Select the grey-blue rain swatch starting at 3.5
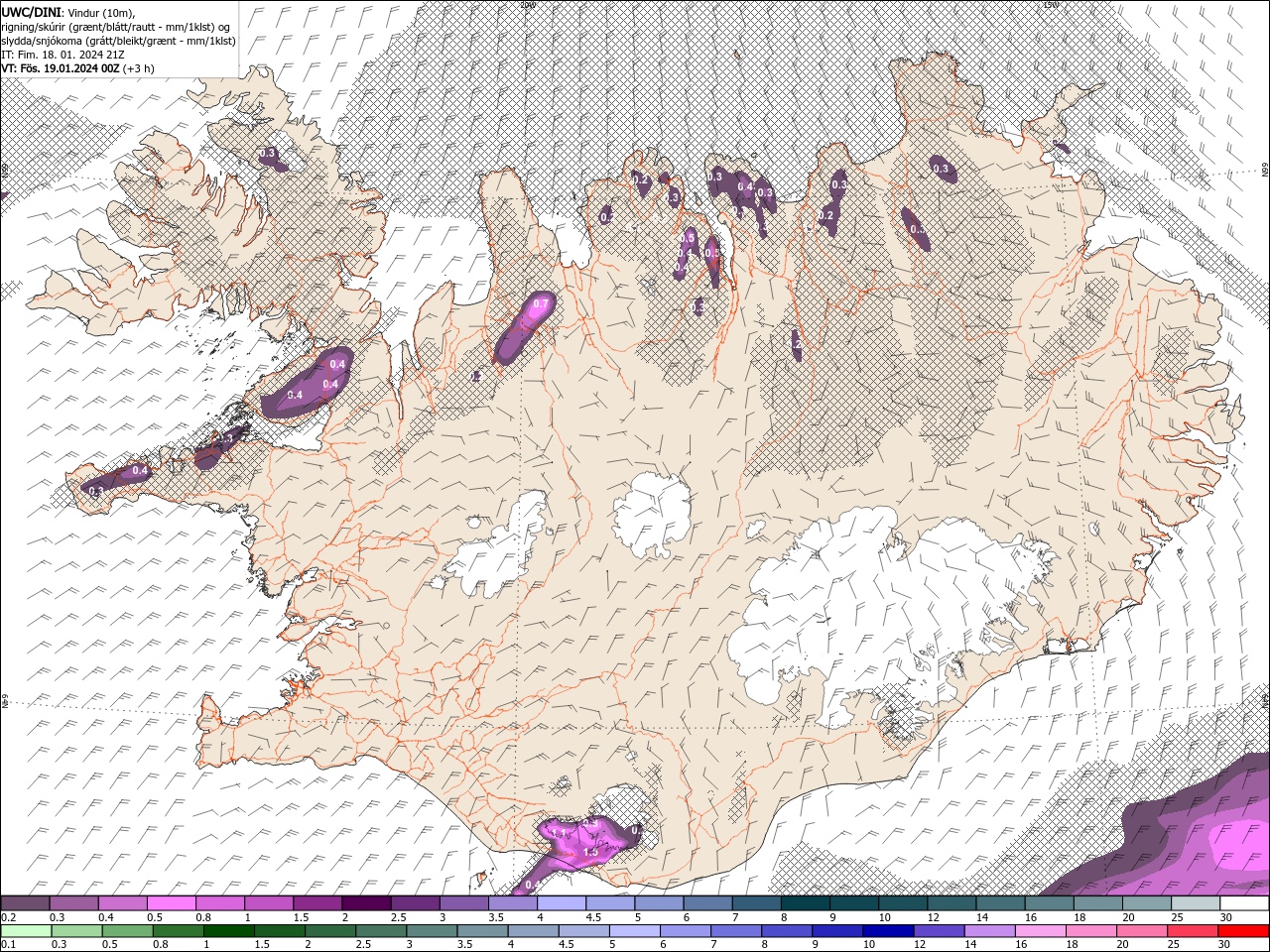1270x952 pixels. tap(482, 931)
